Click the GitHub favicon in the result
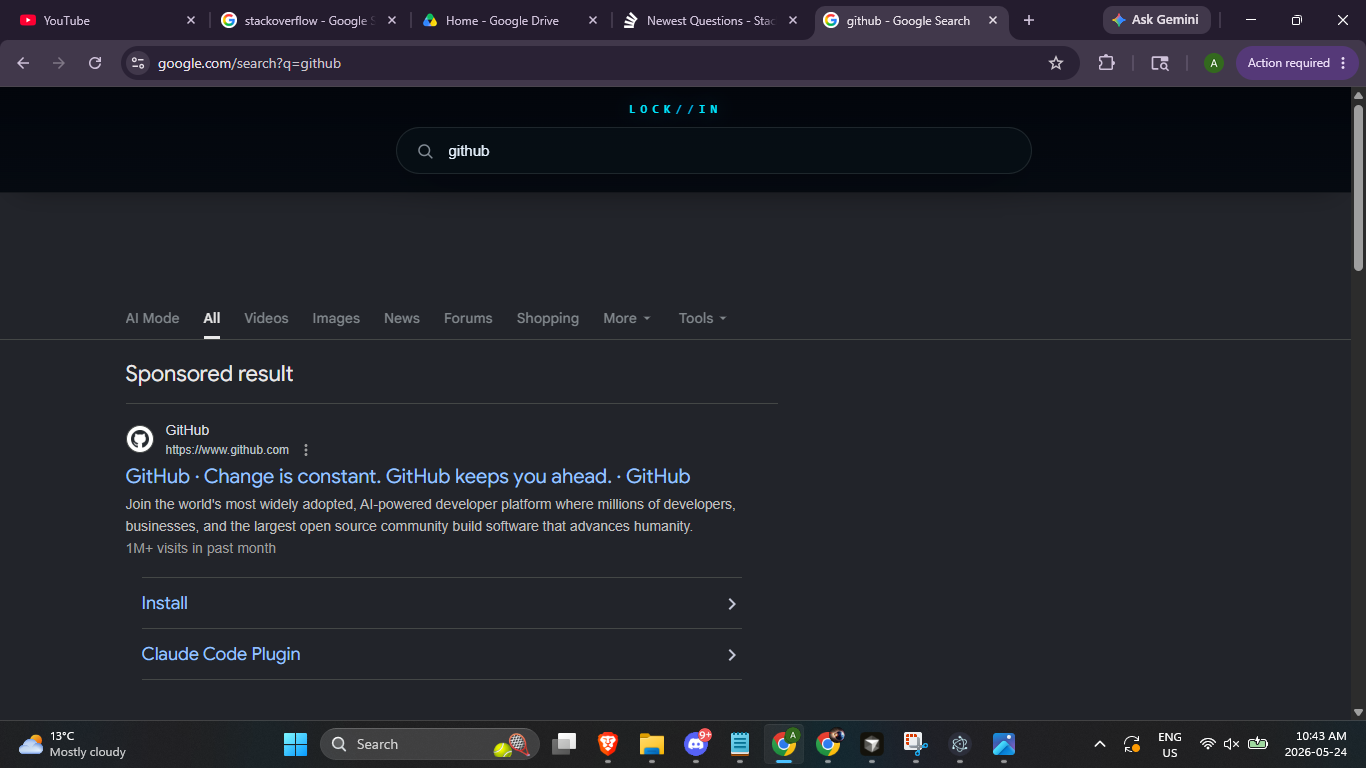The width and height of the screenshot is (1366, 768). click(140, 439)
